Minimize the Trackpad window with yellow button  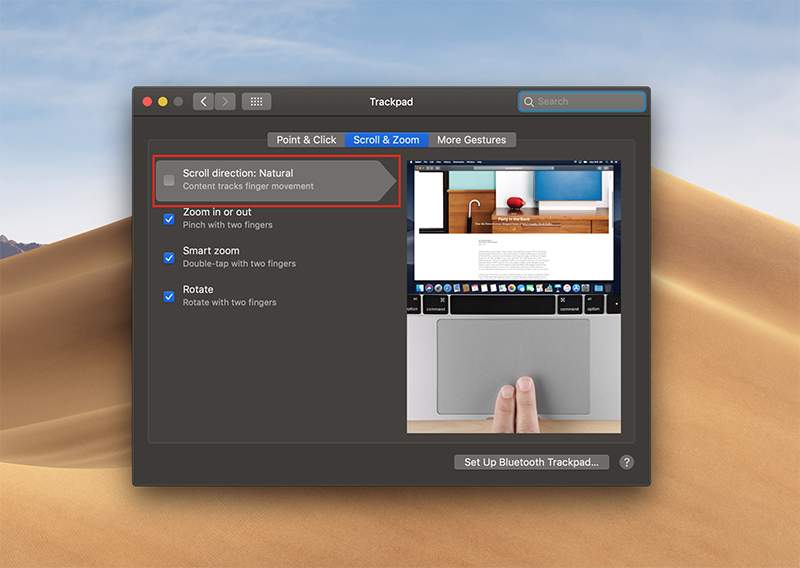(x=162, y=102)
